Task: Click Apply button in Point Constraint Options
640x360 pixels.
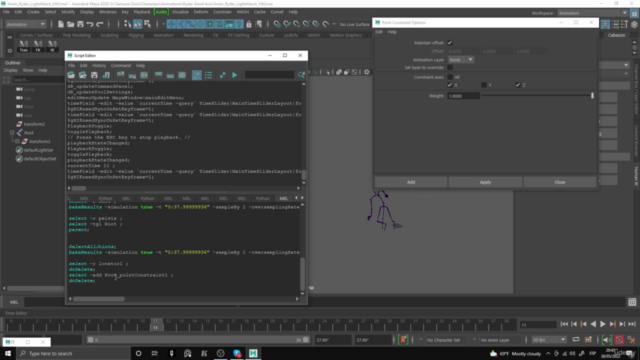Action: click(x=485, y=182)
